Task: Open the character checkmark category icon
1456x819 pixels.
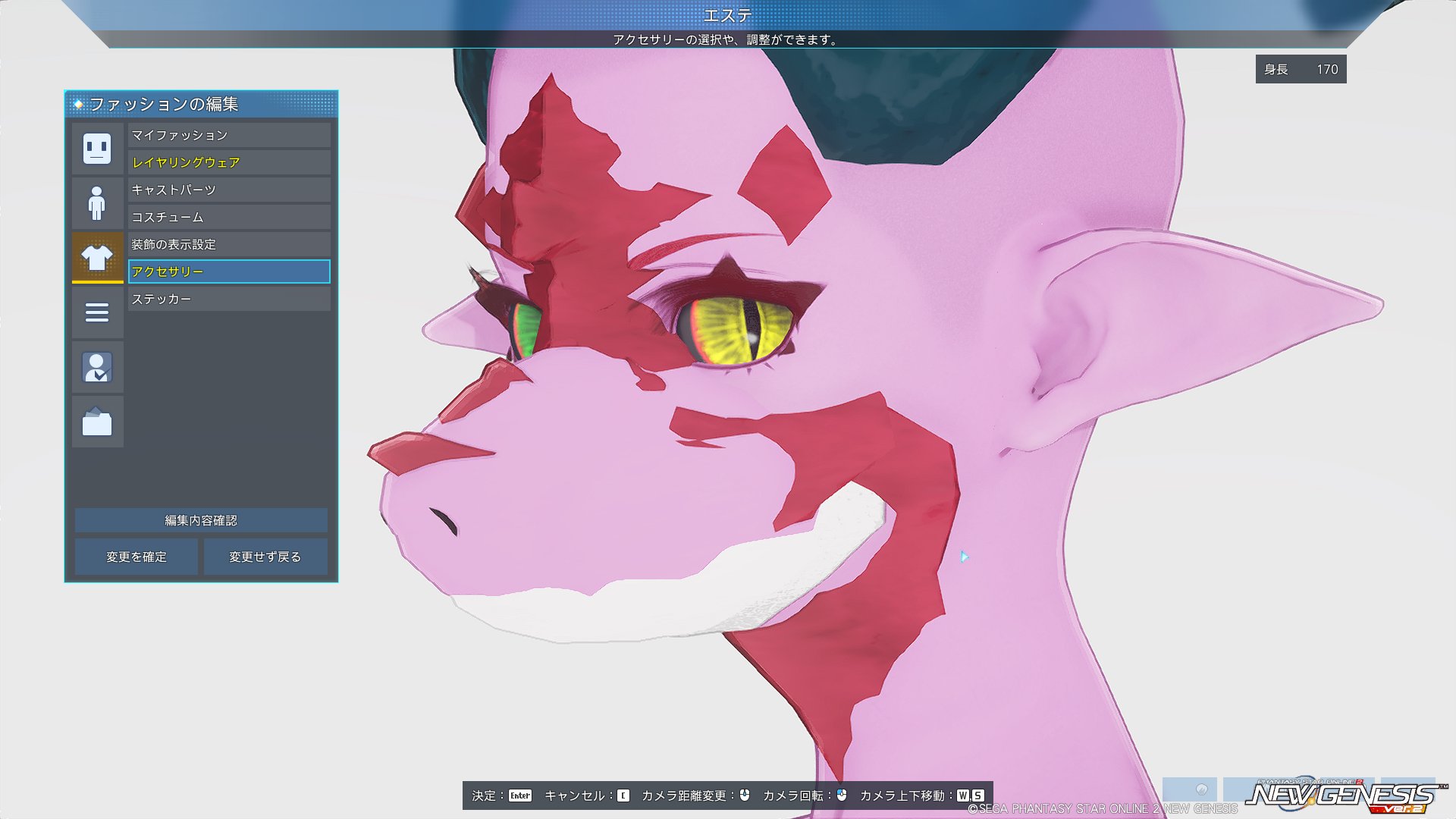Action: [x=97, y=367]
